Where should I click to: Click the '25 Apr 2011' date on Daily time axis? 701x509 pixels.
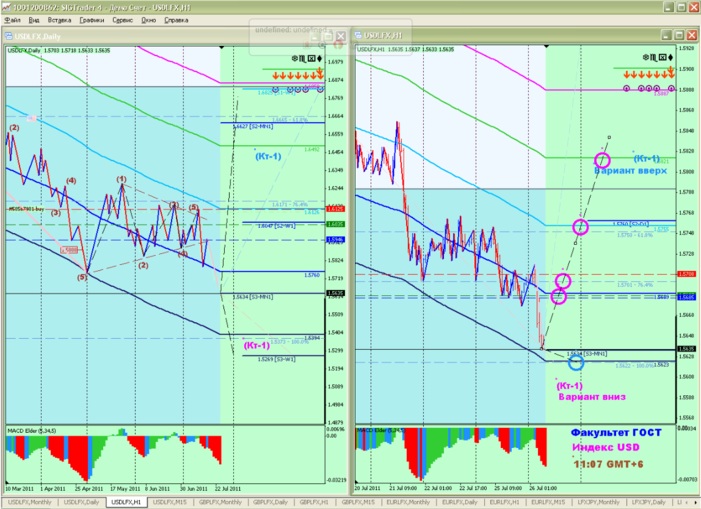click(x=89, y=488)
